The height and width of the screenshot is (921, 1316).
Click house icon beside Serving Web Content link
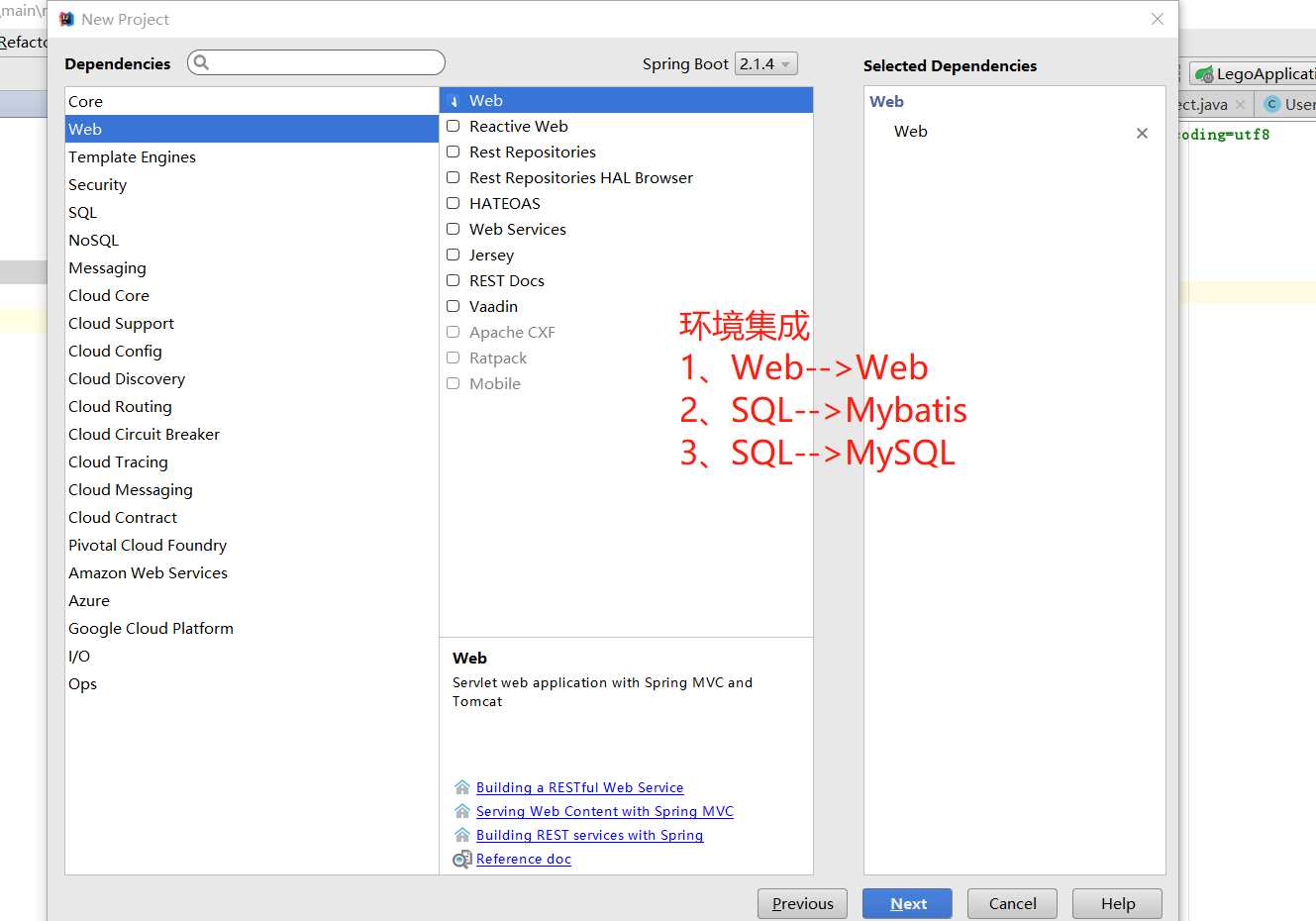pyautogui.click(x=461, y=811)
